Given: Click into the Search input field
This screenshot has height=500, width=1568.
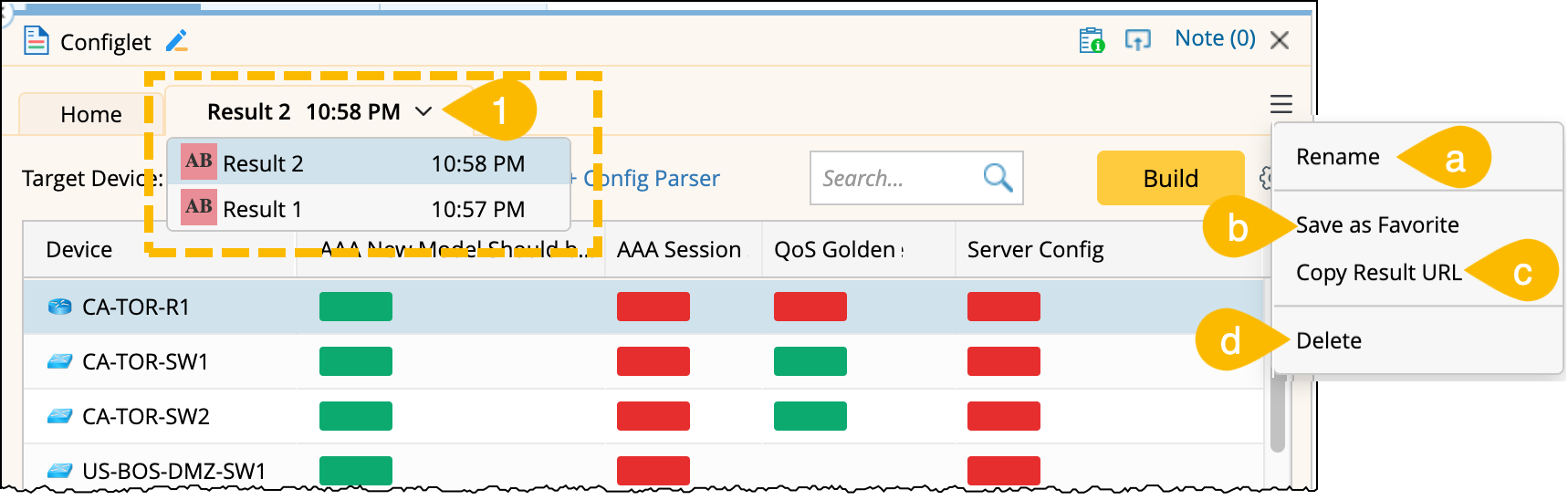Looking at the screenshot, I should tap(894, 178).
